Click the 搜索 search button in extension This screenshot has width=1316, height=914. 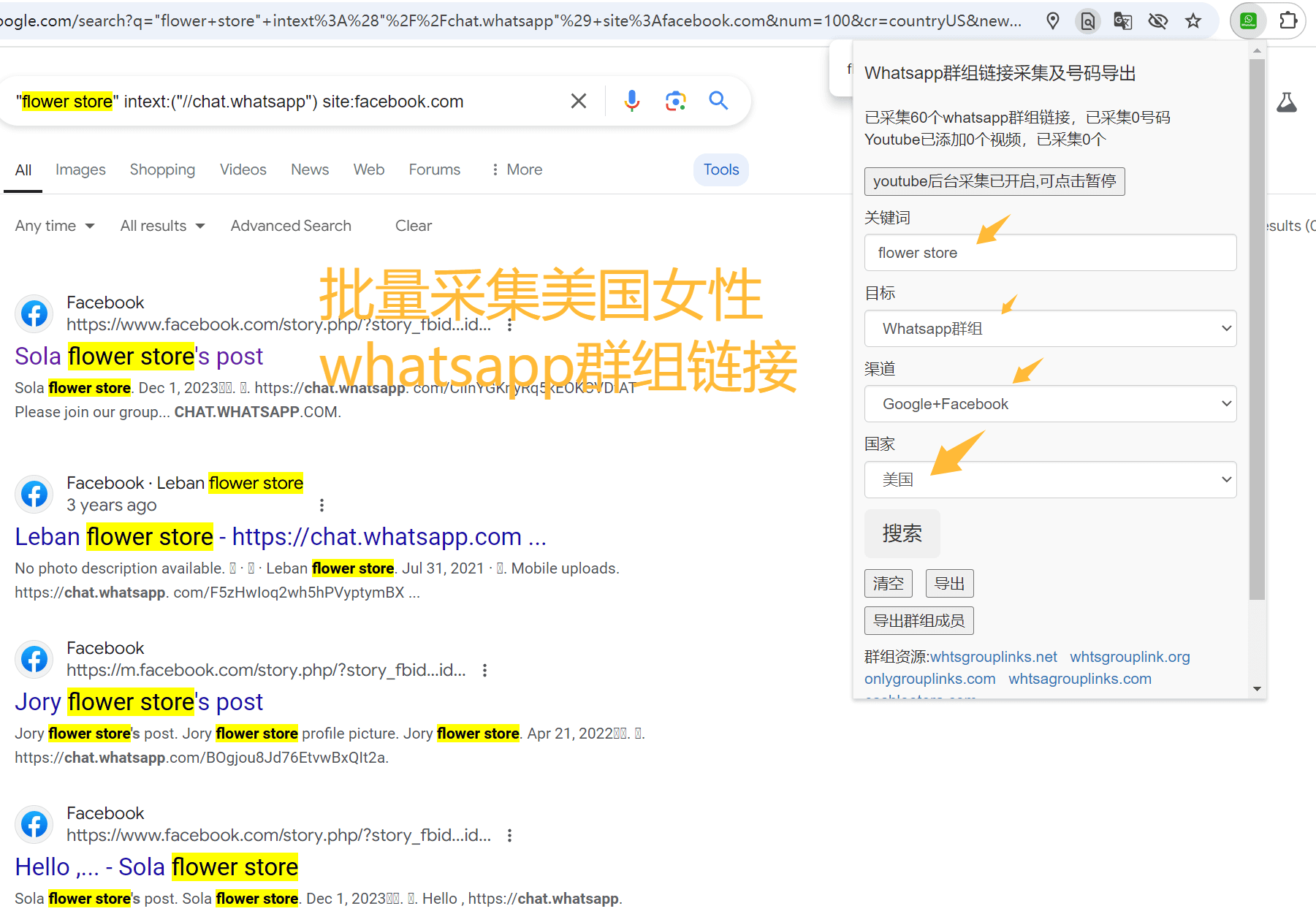point(902,533)
